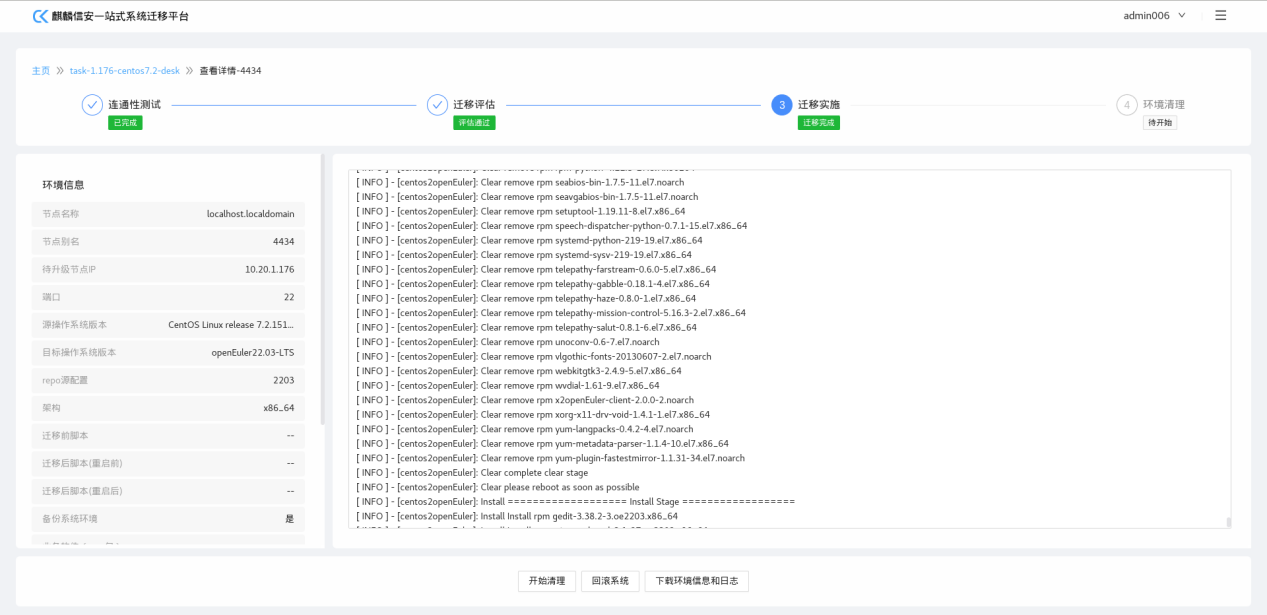
Task: Go to 主页 breadcrumb link
Action: click(x=41, y=71)
